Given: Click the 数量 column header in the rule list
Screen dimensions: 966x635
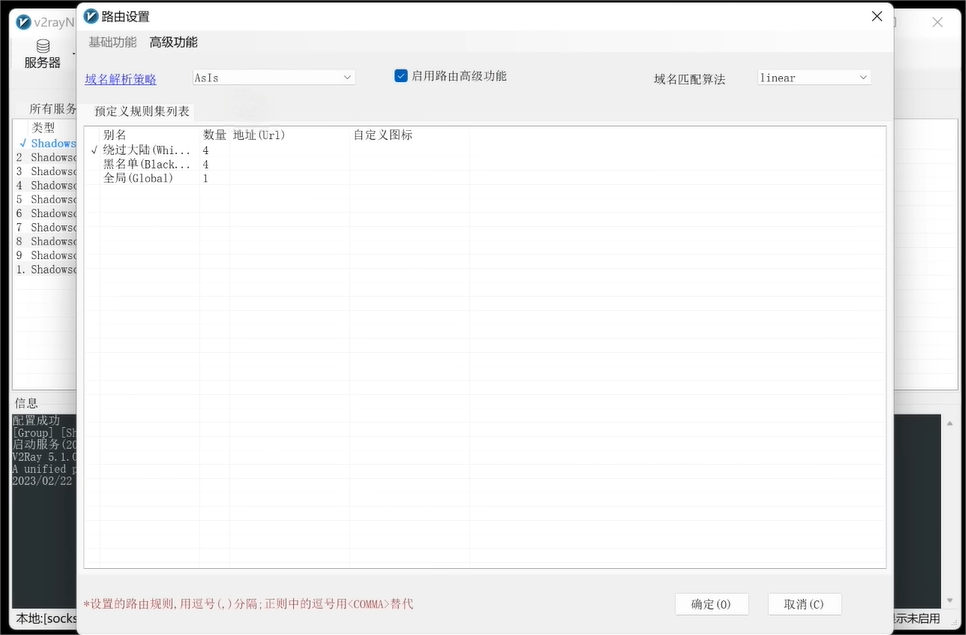Looking at the screenshot, I should (x=213, y=134).
